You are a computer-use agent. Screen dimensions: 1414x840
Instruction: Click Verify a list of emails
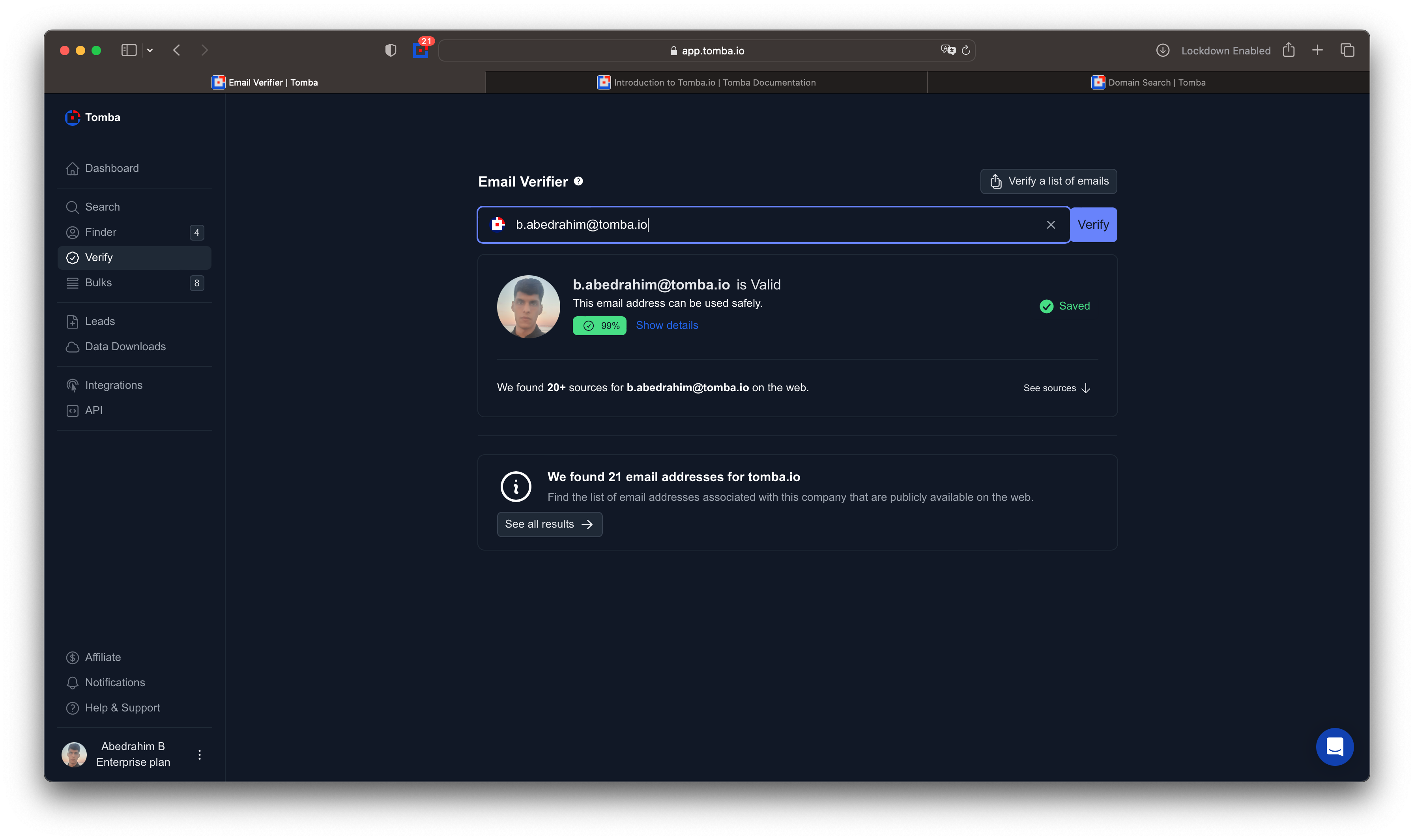(1048, 181)
